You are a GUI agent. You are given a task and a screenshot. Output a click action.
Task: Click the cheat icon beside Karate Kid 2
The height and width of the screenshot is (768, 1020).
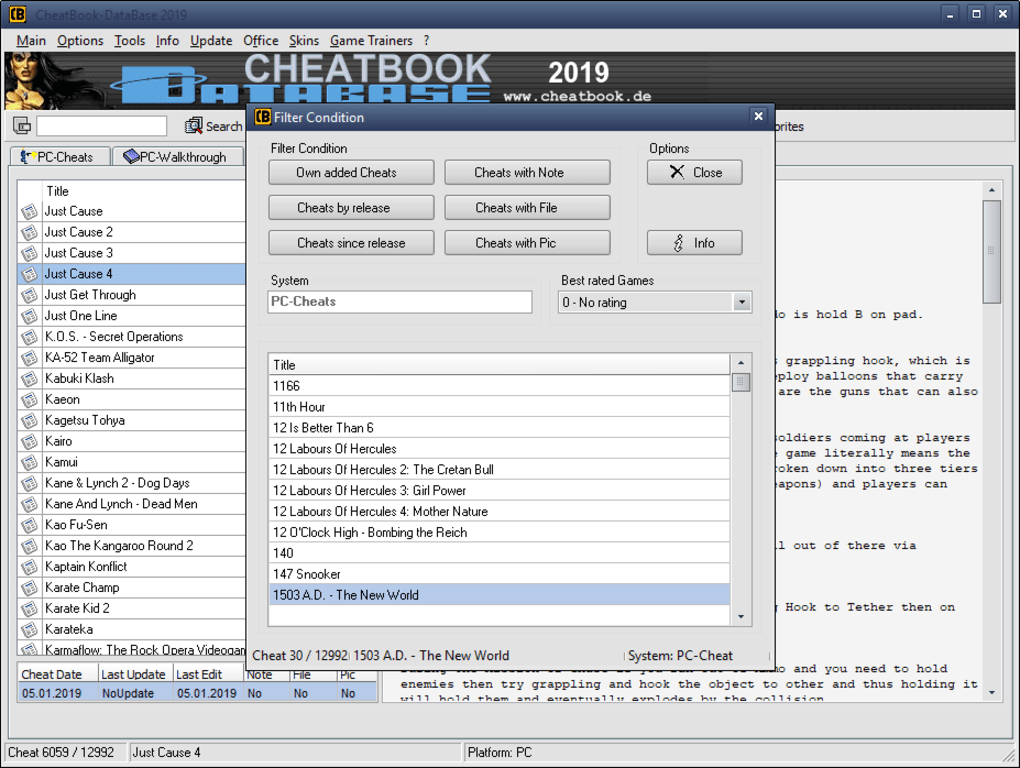pyautogui.click(x=29, y=609)
